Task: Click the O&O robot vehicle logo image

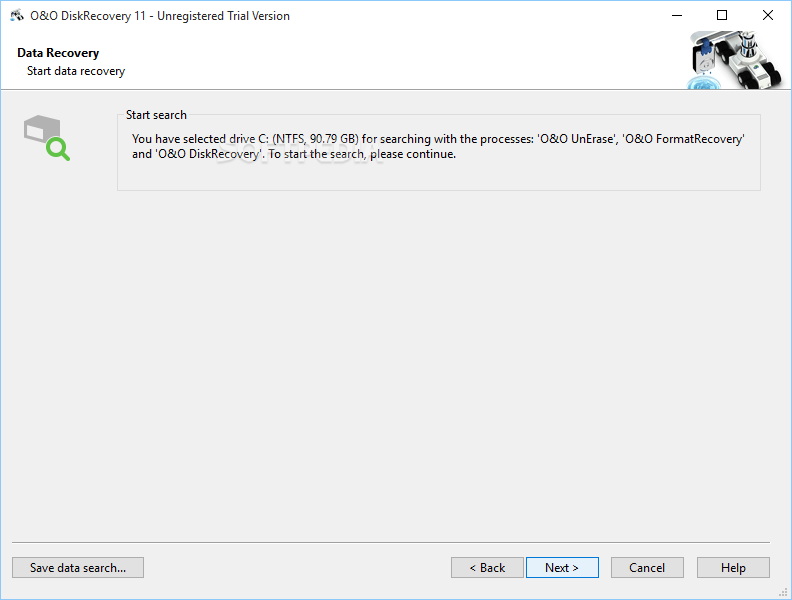Action: coord(734,60)
